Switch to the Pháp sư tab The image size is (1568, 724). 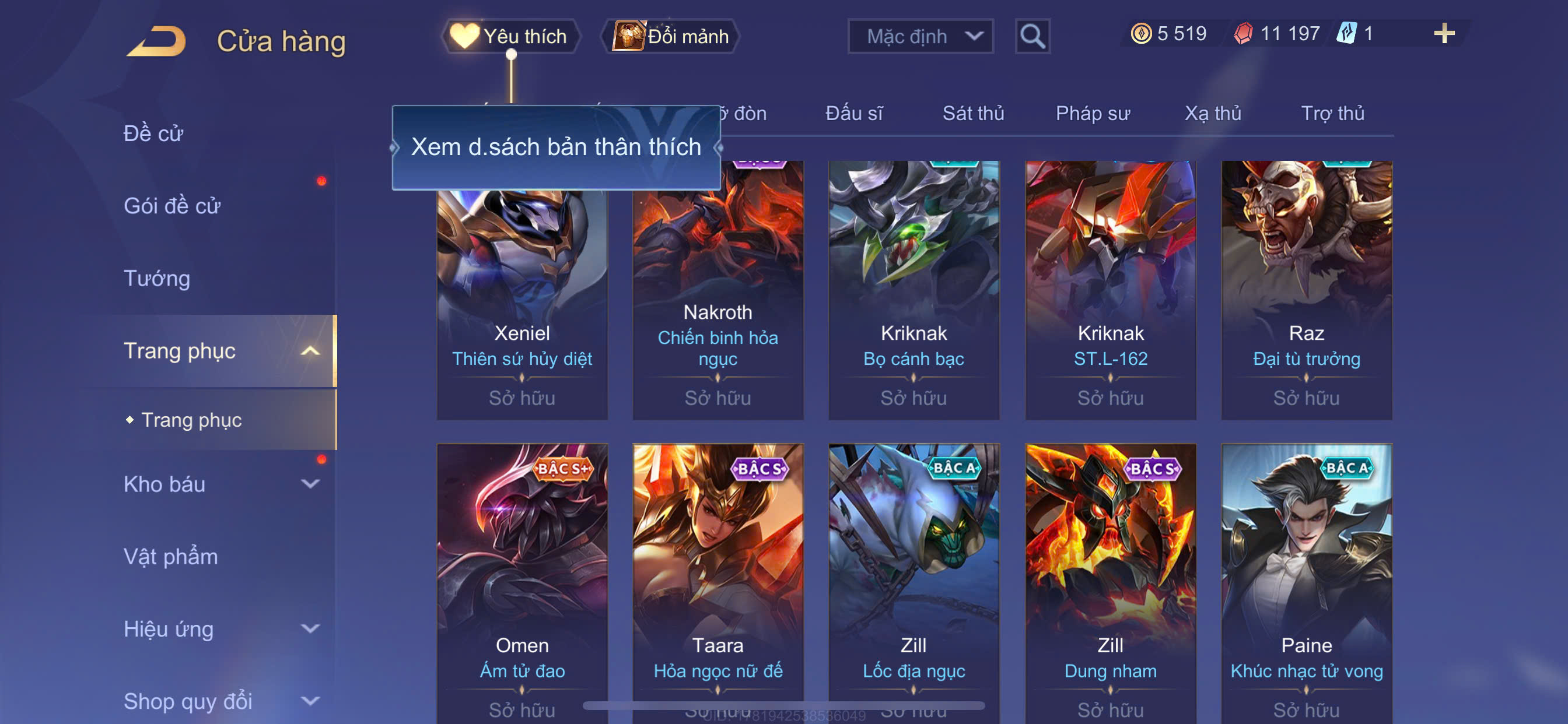(x=1093, y=113)
